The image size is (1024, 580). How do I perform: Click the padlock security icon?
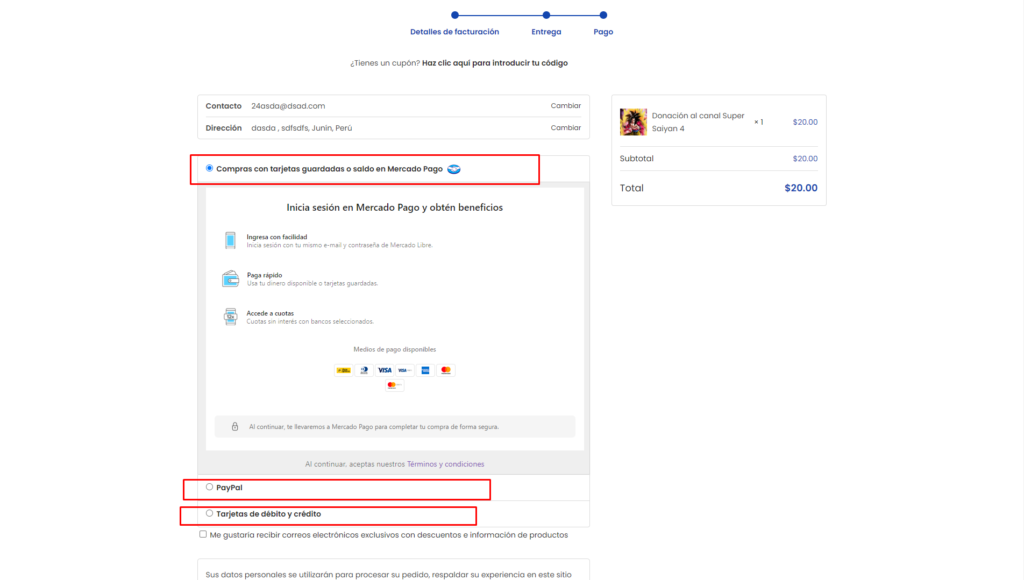pyautogui.click(x=235, y=427)
